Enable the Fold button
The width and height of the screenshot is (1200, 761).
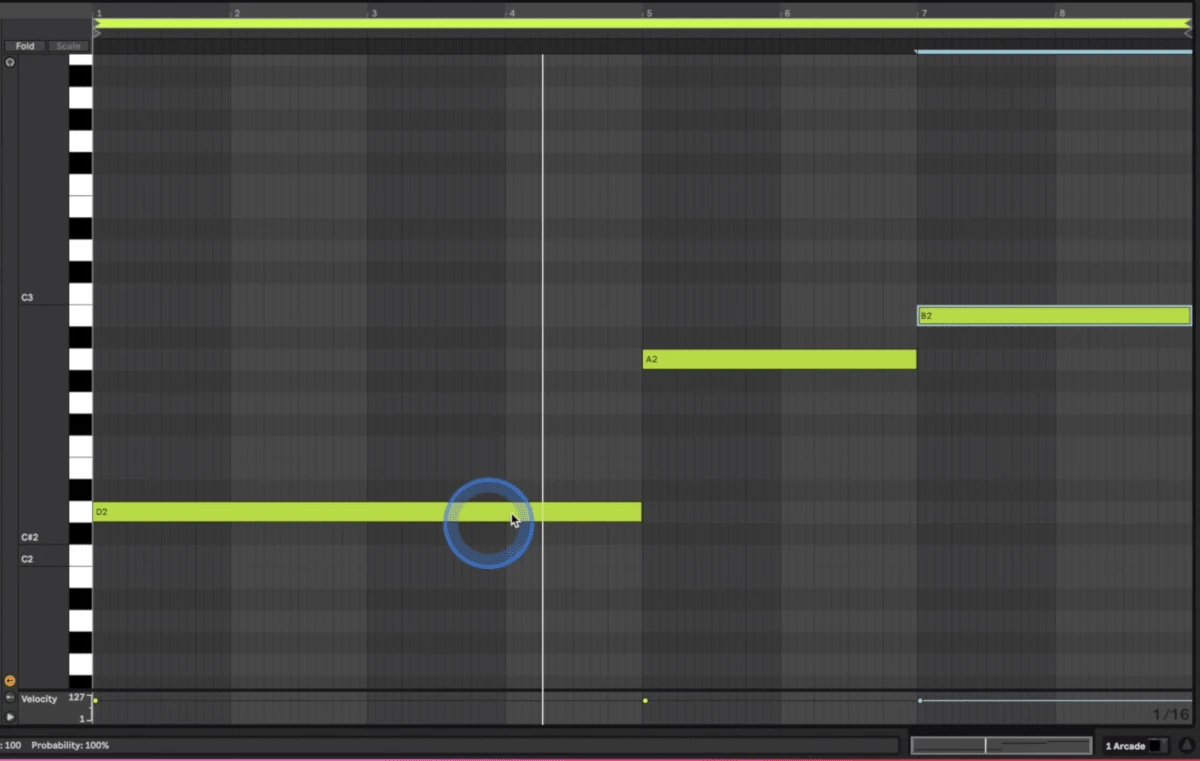pyautogui.click(x=25, y=46)
